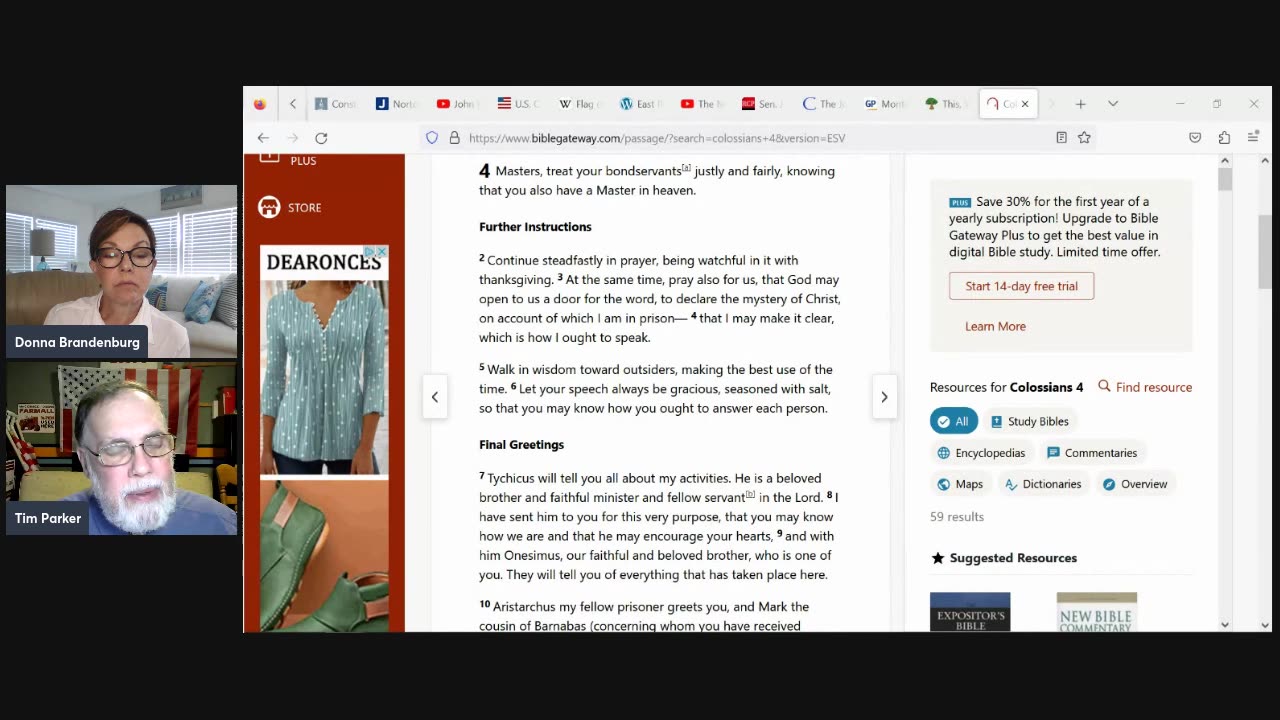Reload the current page
Viewport: 1280px width, 720px height.
(x=321, y=138)
